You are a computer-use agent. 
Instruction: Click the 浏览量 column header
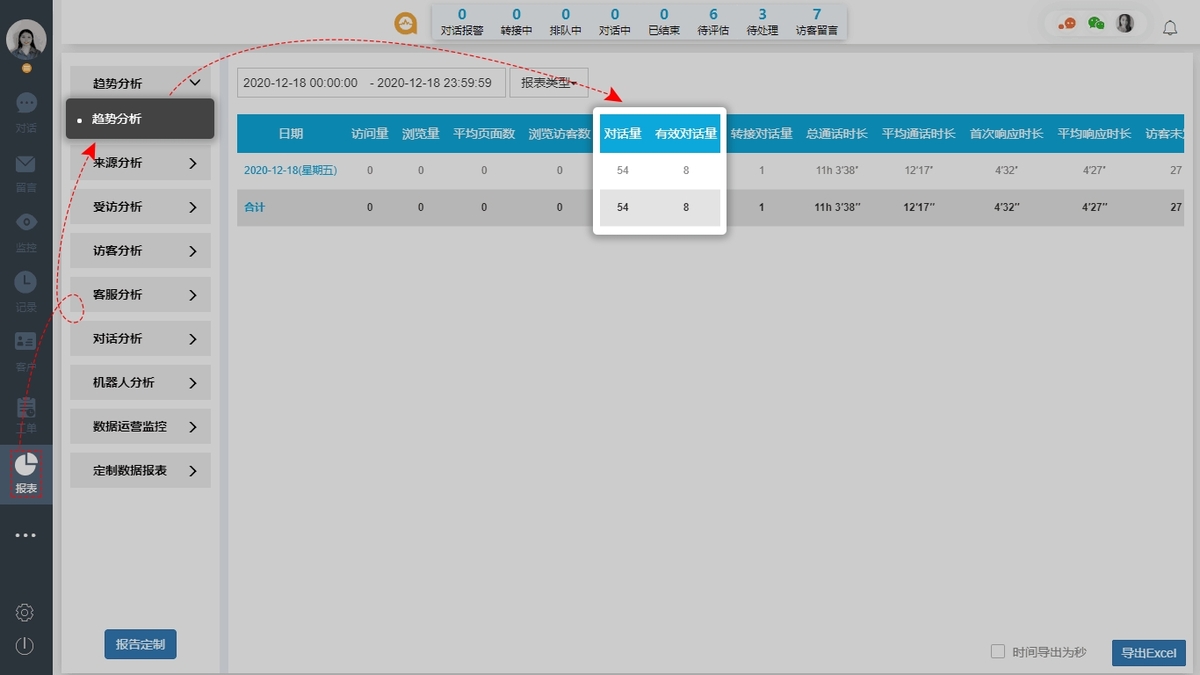(x=421, y=134)
